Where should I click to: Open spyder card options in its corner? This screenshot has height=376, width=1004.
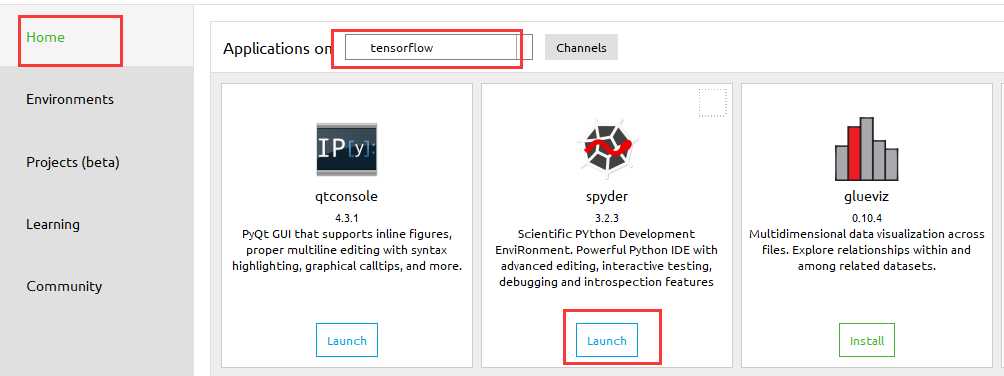[x=713, y=102]
